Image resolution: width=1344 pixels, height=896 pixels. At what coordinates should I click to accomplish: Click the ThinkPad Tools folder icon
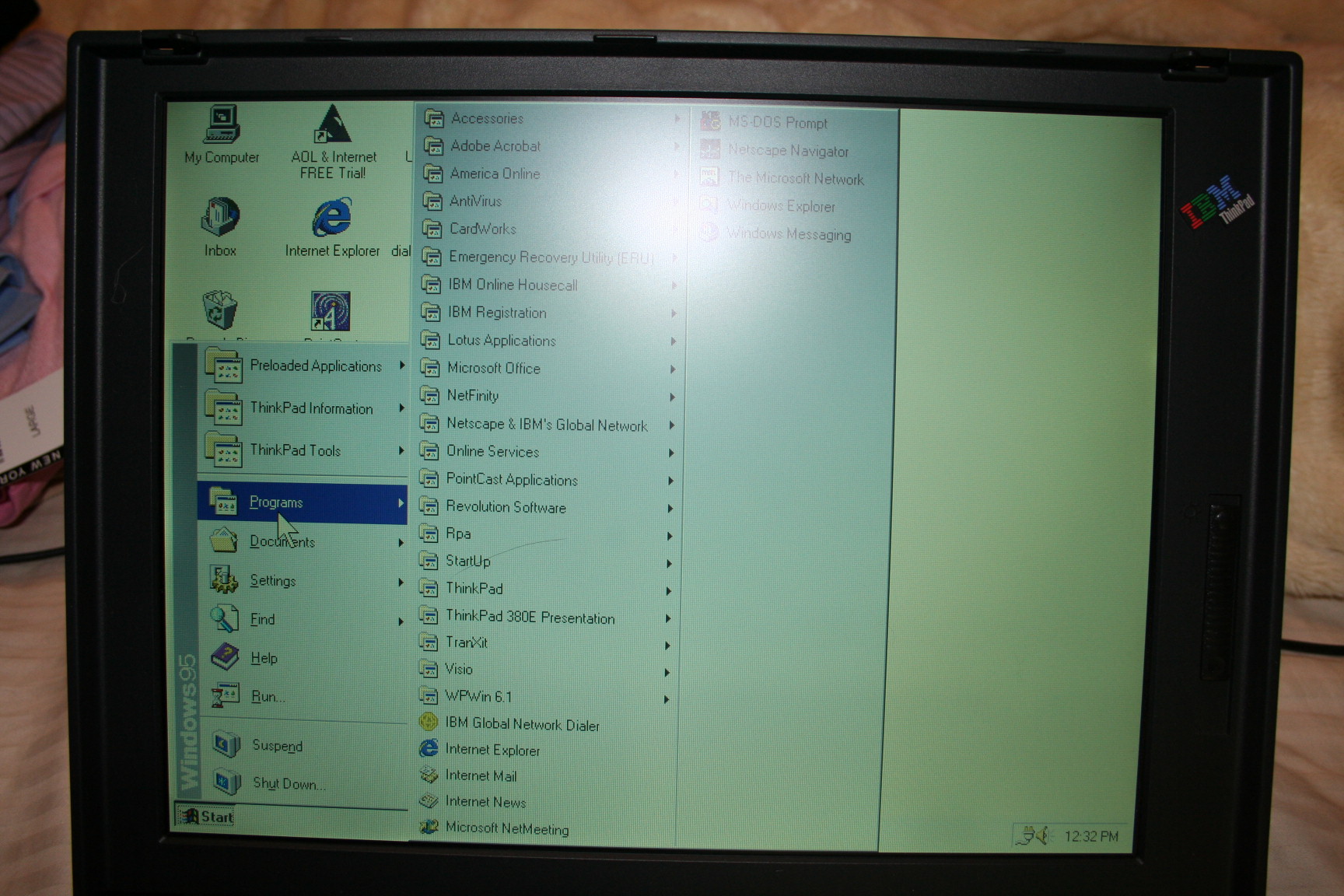(x=223, y=450)
